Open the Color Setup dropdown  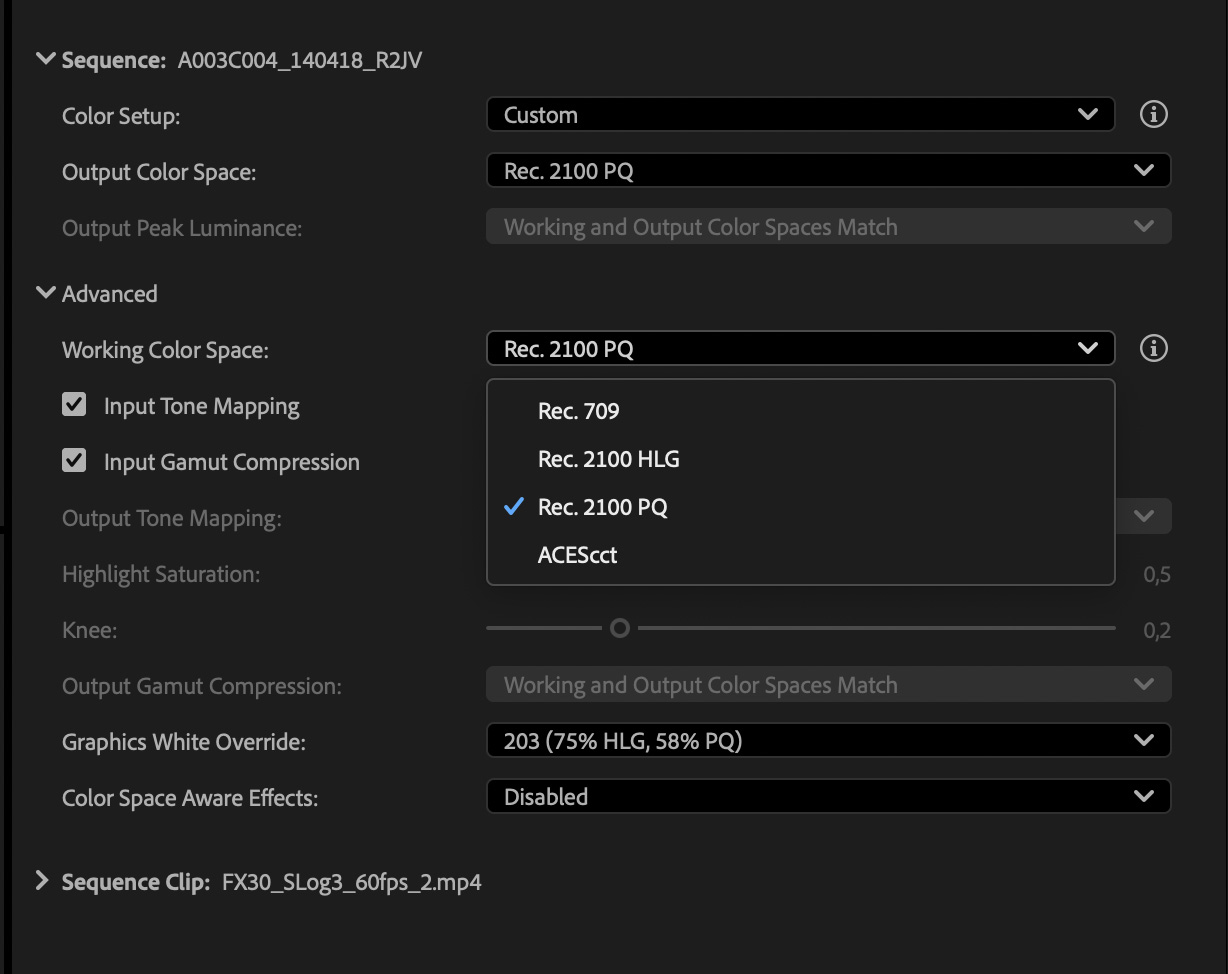tap(800, 115)
